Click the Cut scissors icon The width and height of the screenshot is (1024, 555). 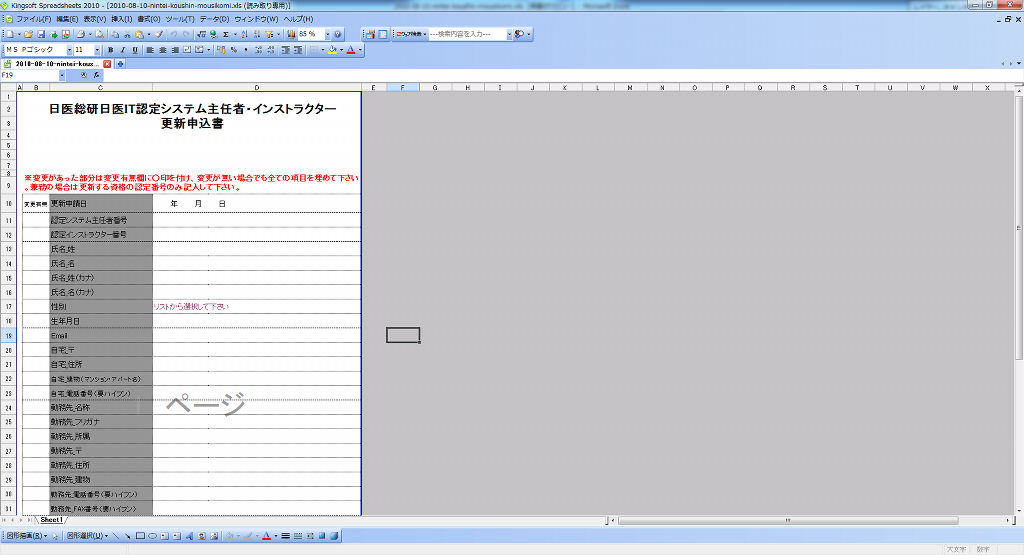tap(127, 35)
